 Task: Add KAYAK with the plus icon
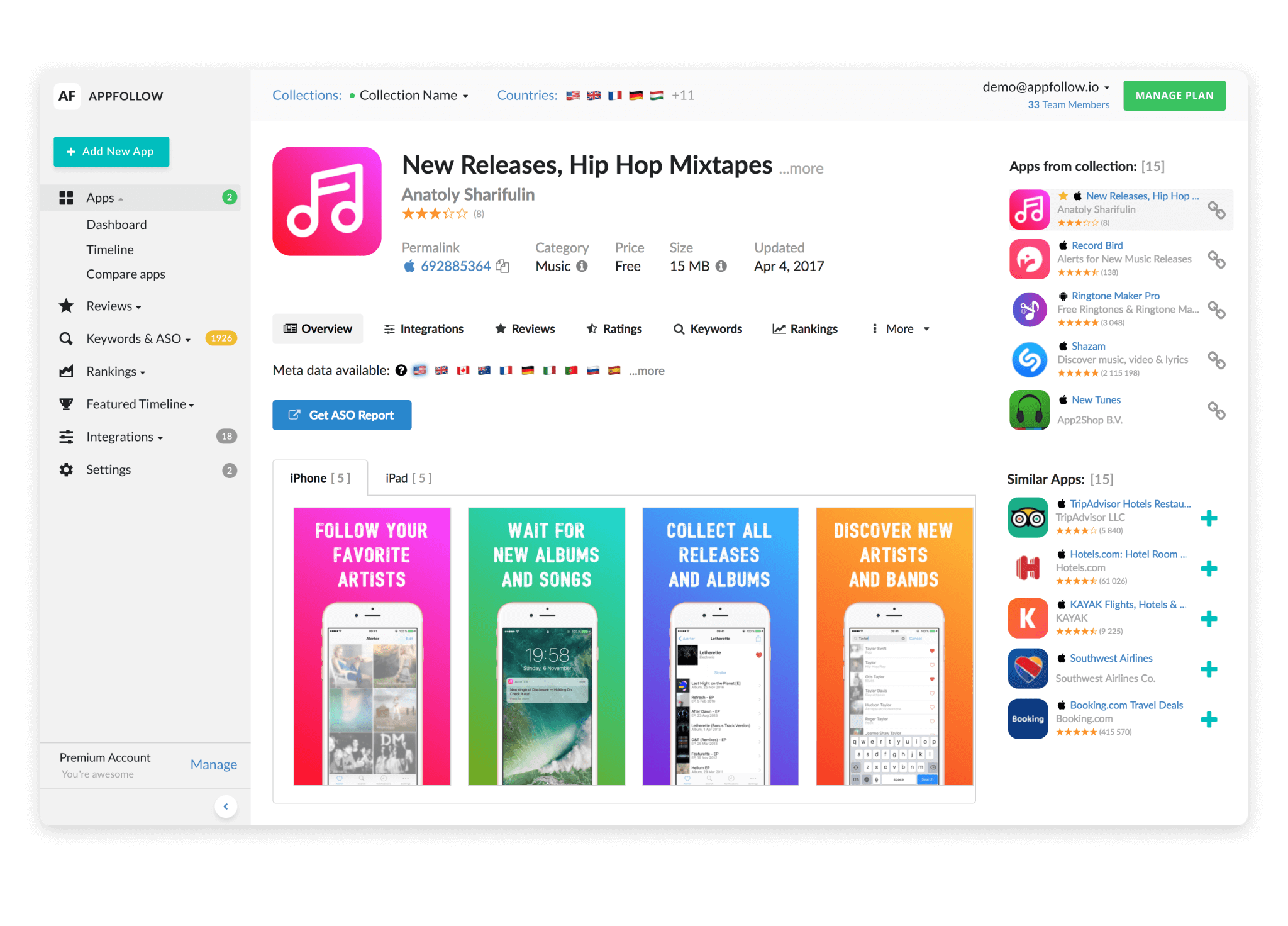[1209, 619]
